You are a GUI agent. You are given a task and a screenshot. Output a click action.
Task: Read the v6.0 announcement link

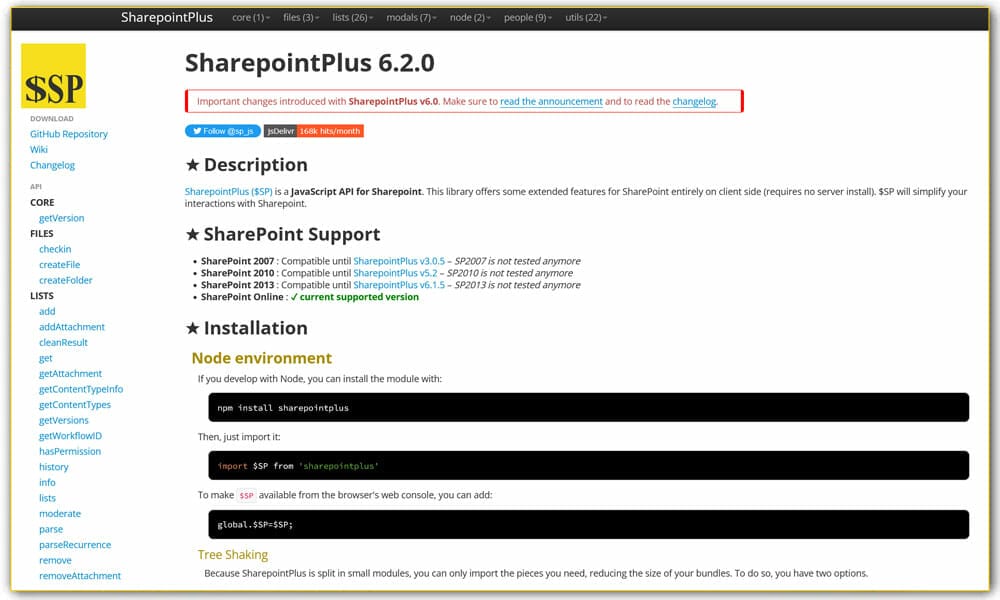click(551, 101)
